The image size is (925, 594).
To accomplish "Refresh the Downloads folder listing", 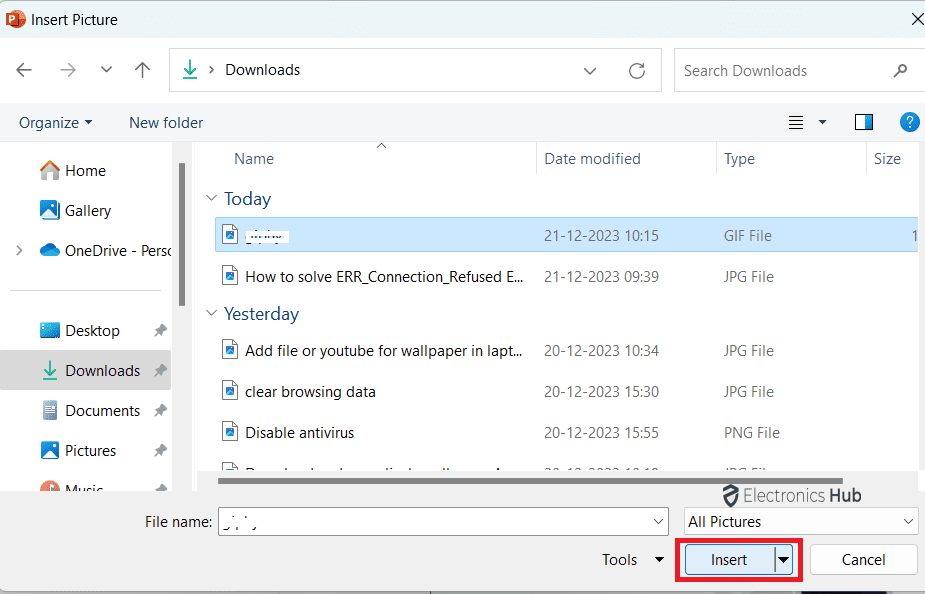I will coord(636,71).
